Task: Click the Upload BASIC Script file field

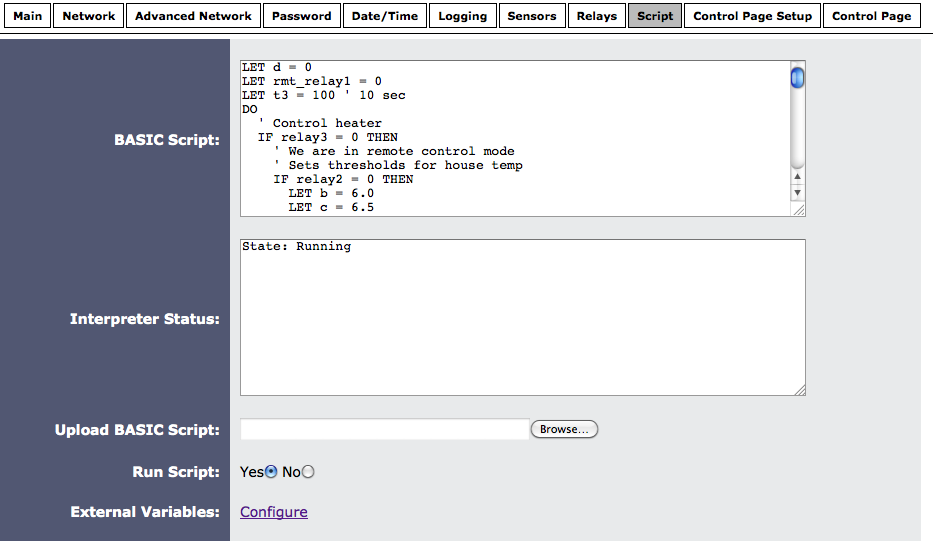Action: tap(384, 429)
